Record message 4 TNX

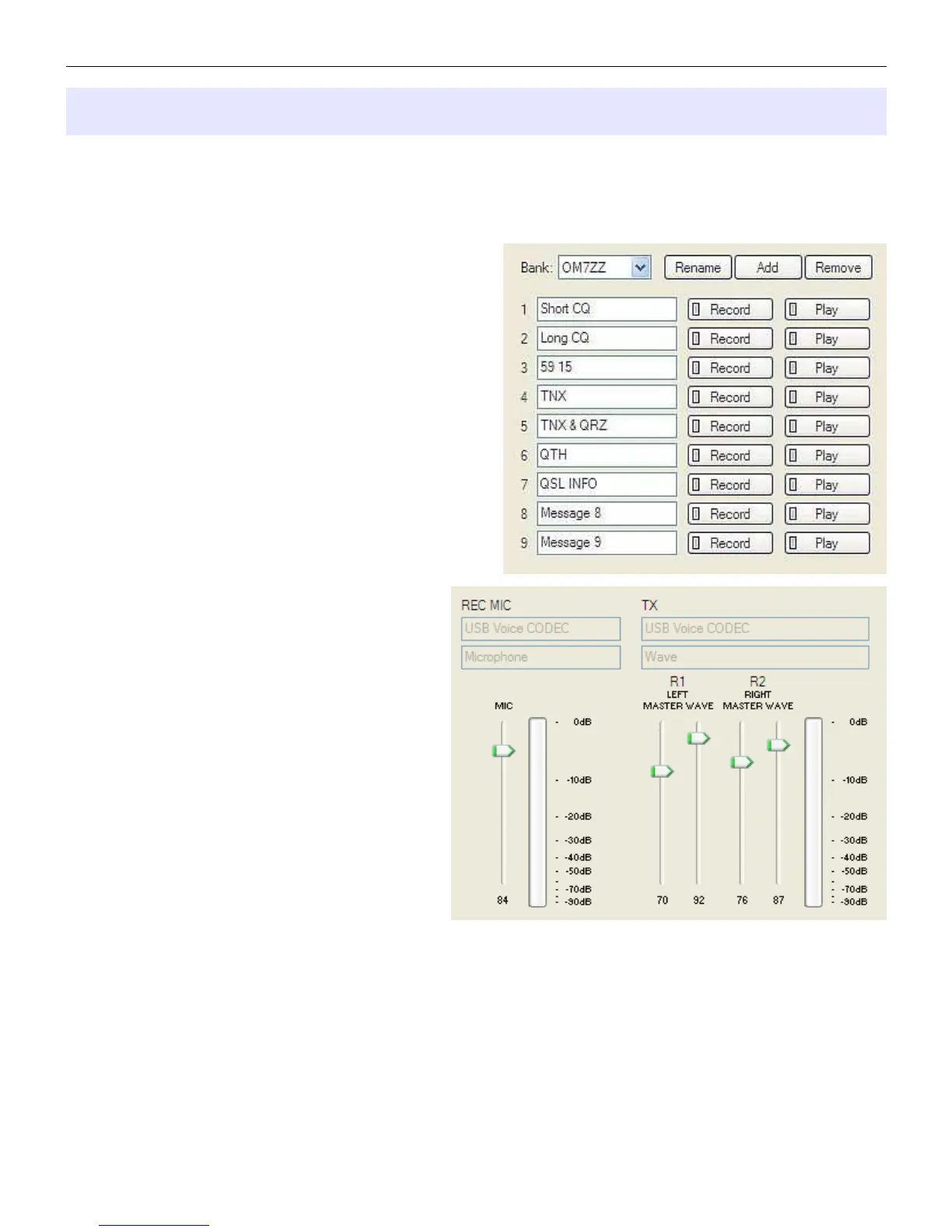click(730, 397)
